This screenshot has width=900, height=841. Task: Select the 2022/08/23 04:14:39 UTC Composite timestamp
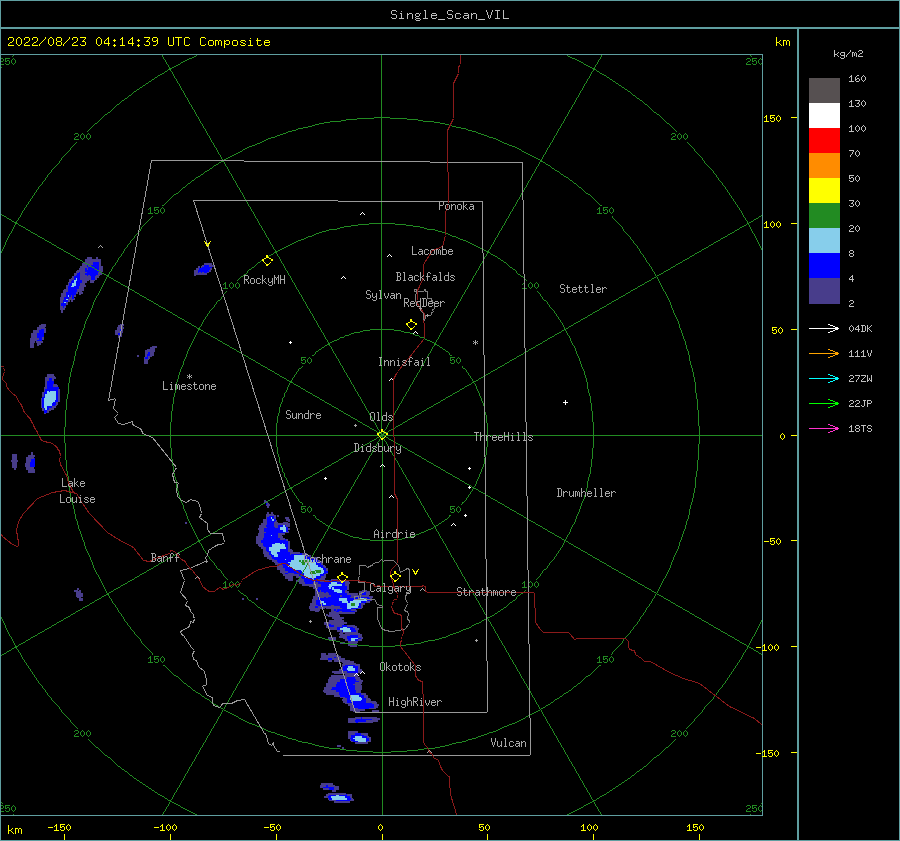click(x=138, y=42)
